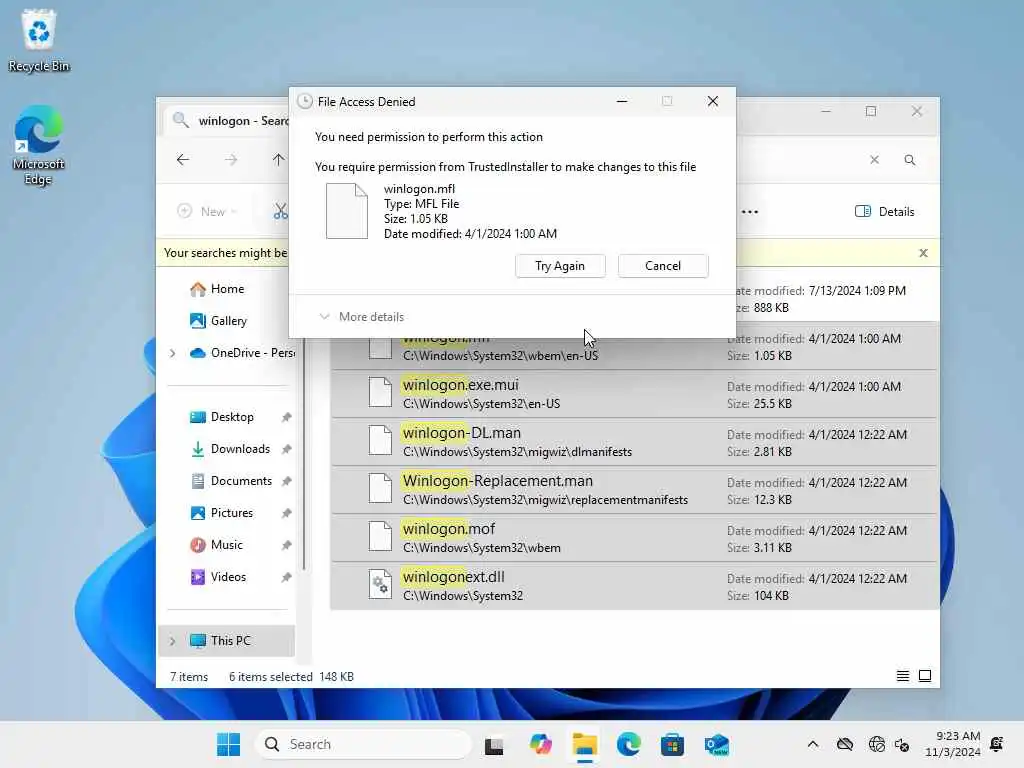Screen dimensions: 1024x768
Task: Go up one folder level in Explorer
Action: pos(278,160)
